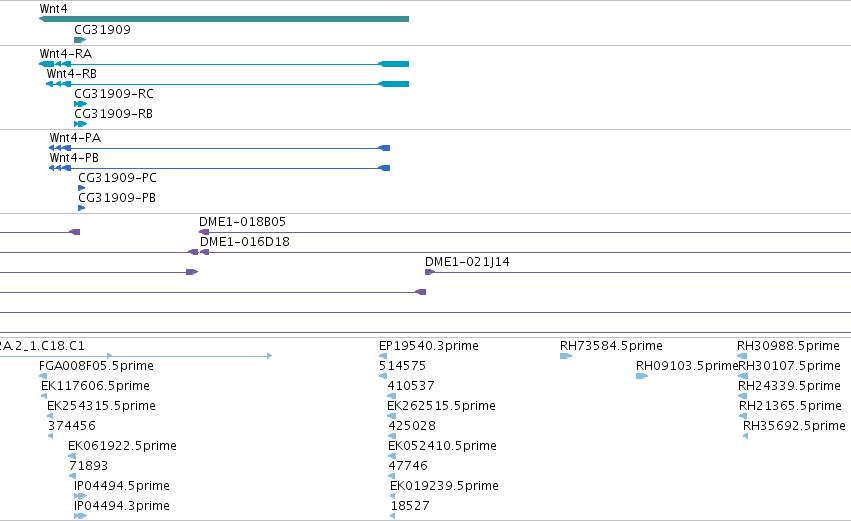851x521 pixels.
Task: Select the Wnt4-RB transcript label
Action: [x=72, y=74]
